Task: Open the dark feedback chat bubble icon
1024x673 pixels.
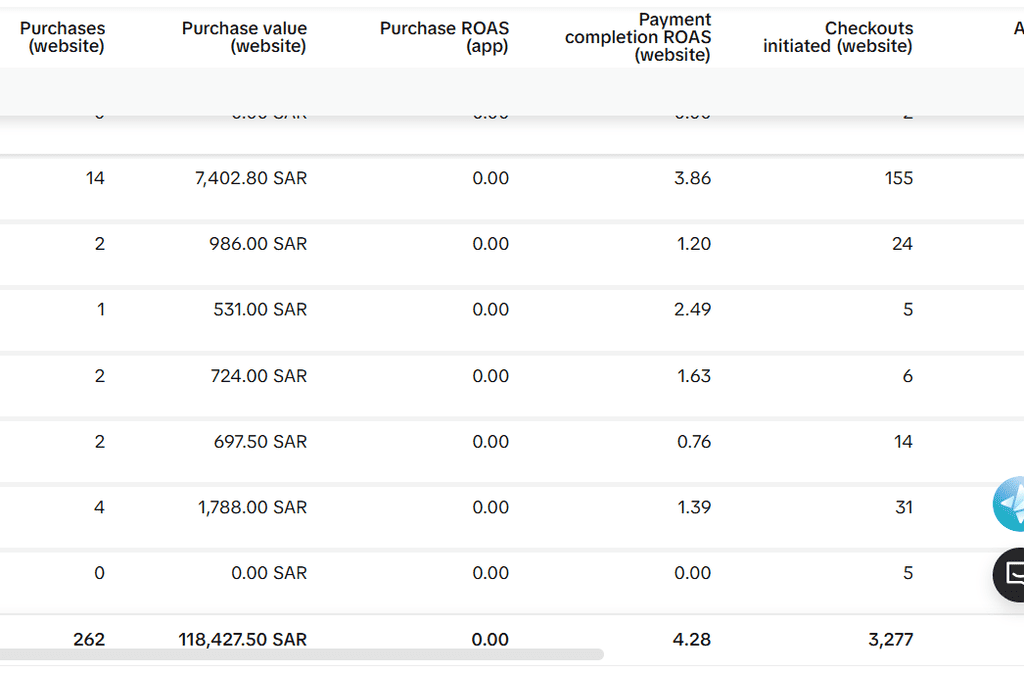Action: (1012, 574)
